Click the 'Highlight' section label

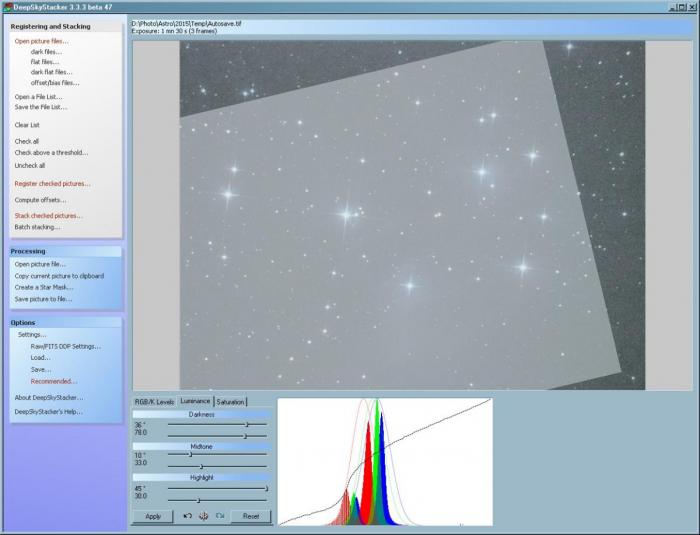coord(201,477)
